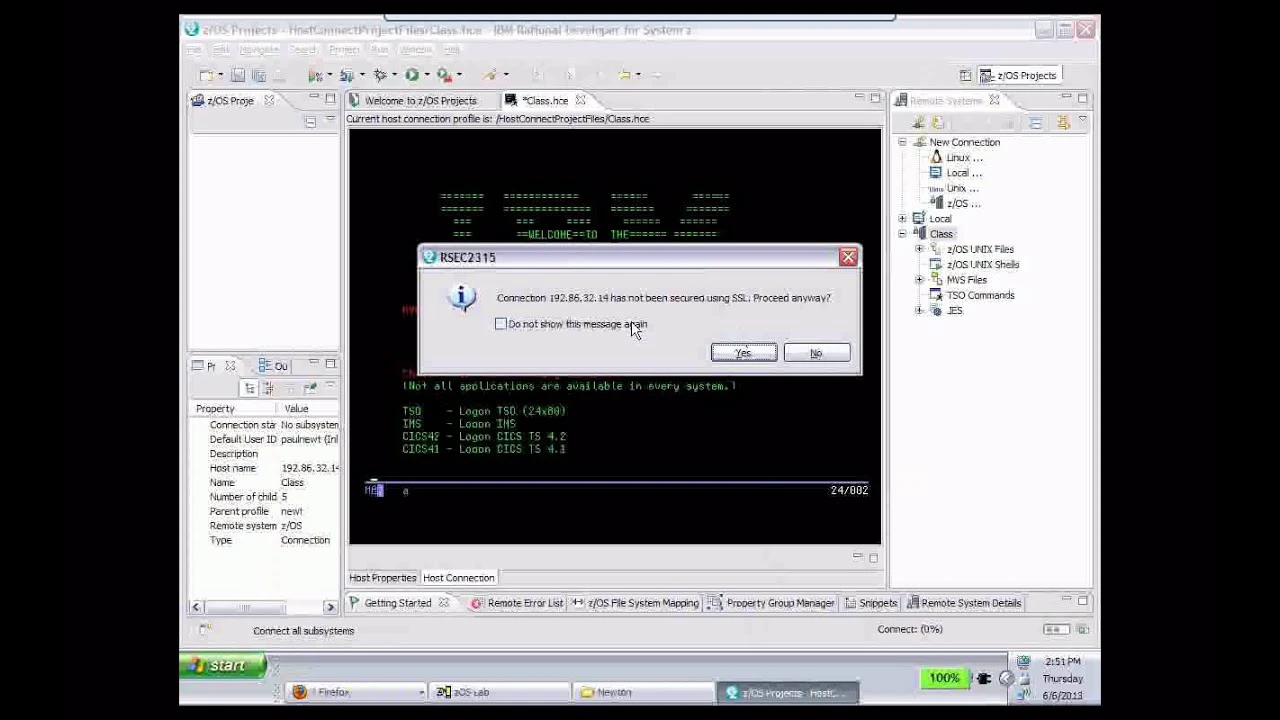Expand the Local tree node

point(902,219)
